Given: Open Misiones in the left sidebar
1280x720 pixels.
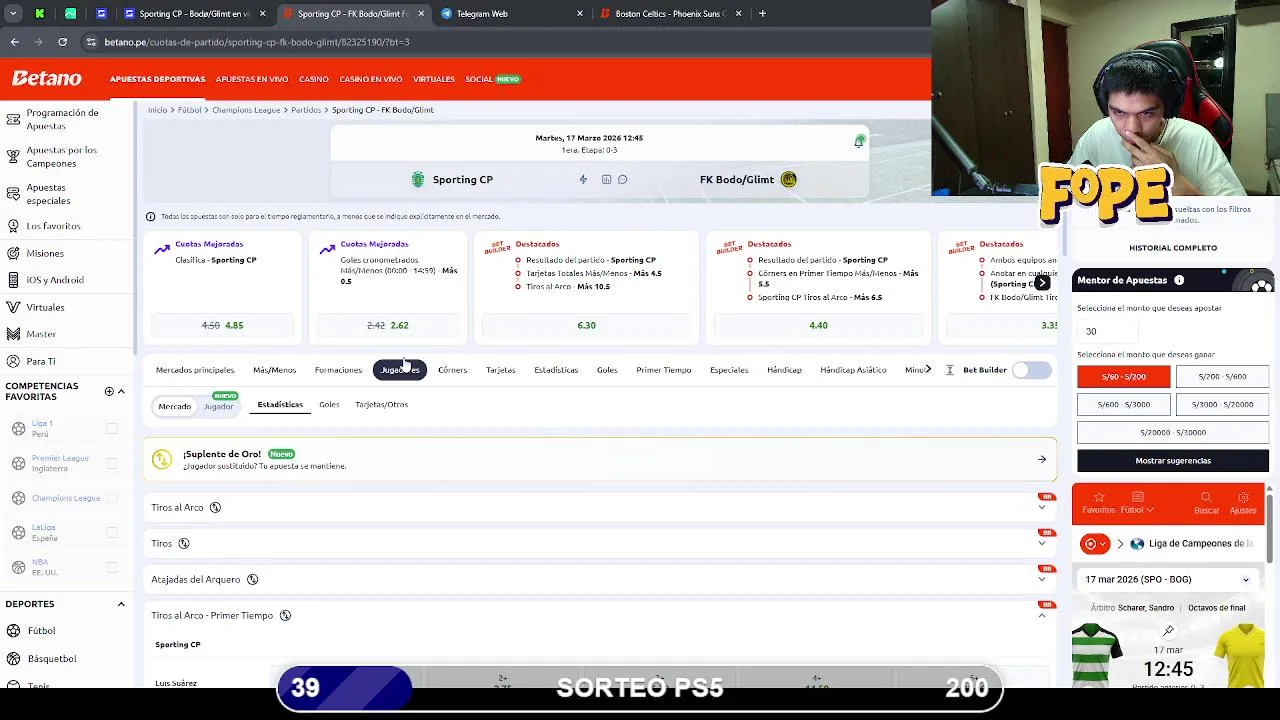Looking at the screenshot, I should pos(45,253).
